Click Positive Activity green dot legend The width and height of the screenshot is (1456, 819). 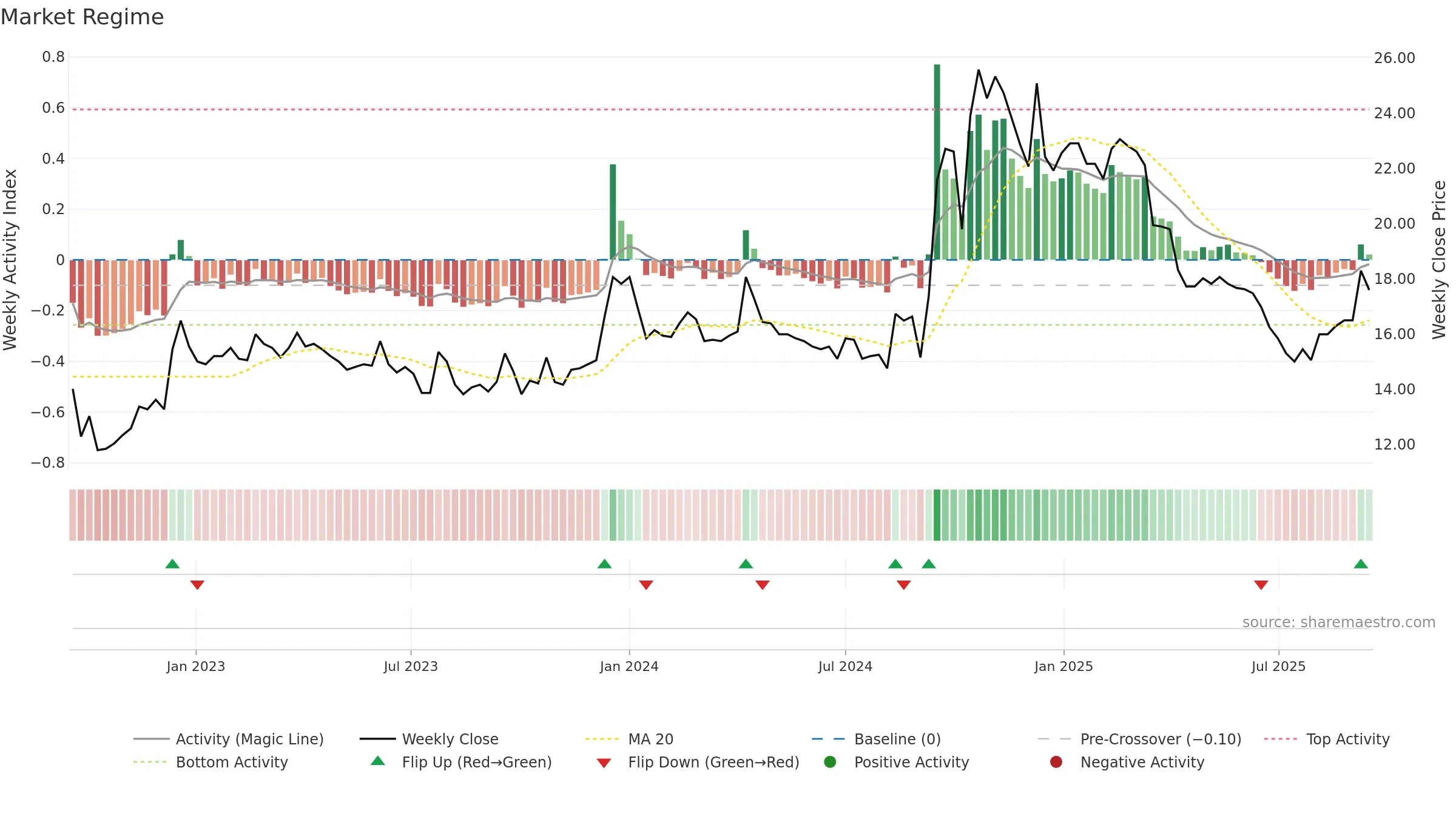pos(830,762)
